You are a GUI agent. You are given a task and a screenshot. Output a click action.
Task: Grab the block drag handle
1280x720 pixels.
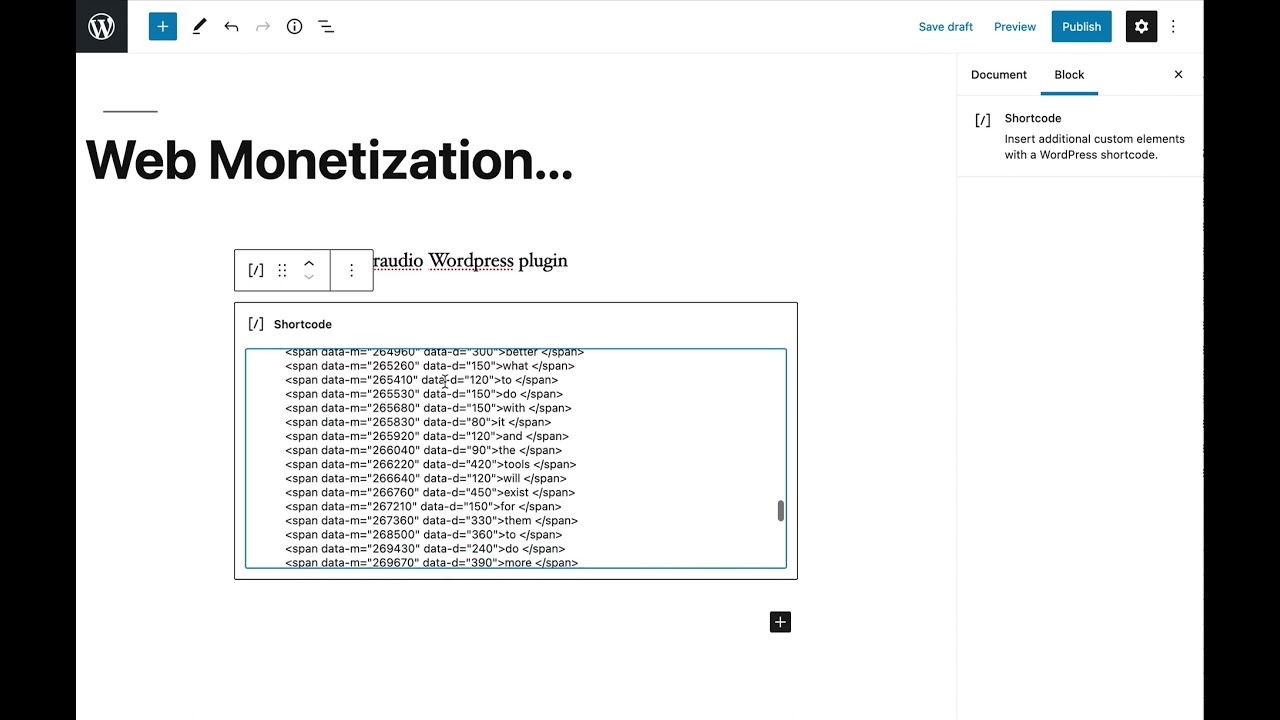pyautogui.click(x=282, y=270)
